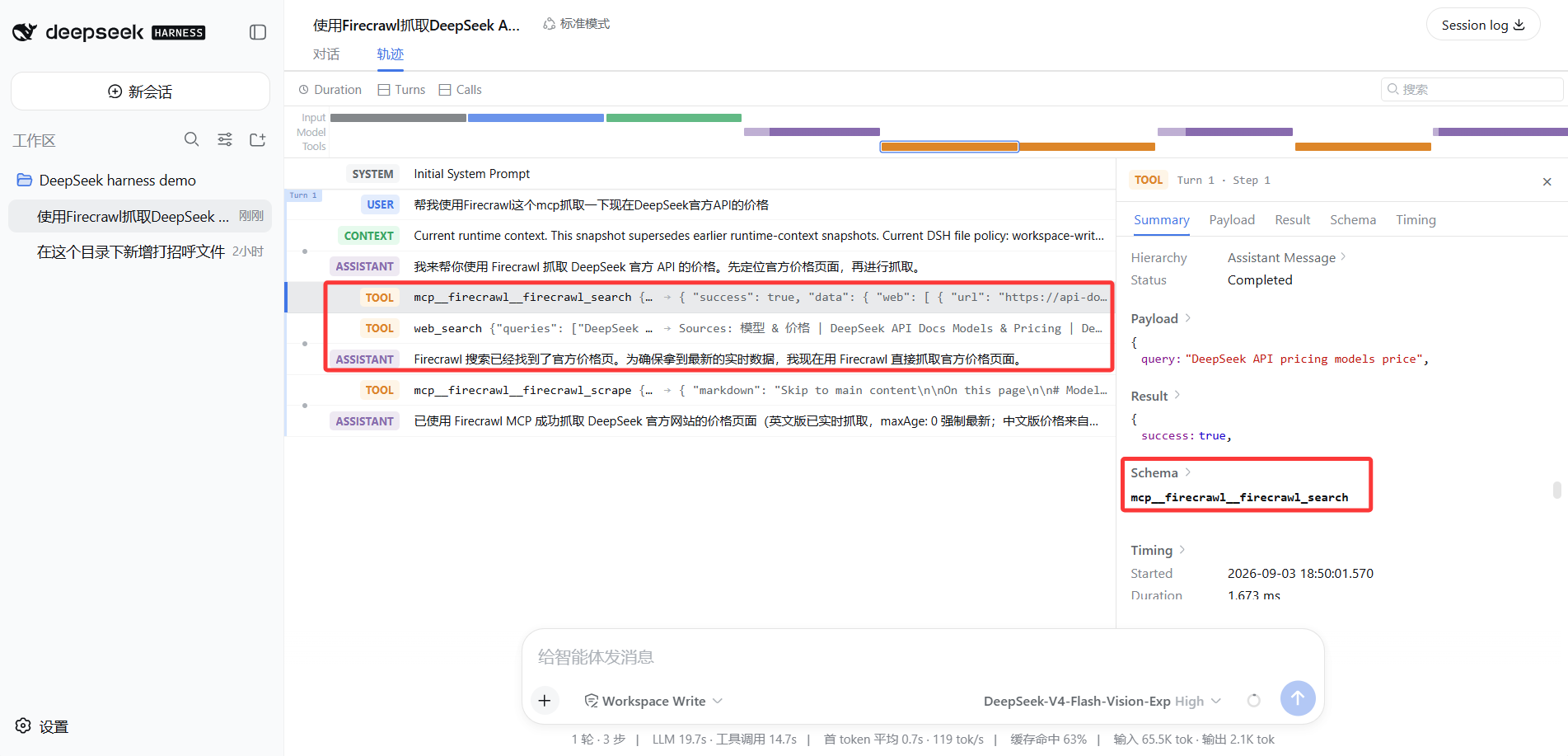
Task: Focus the 给智能体发消息 message input
Action: 923,657
